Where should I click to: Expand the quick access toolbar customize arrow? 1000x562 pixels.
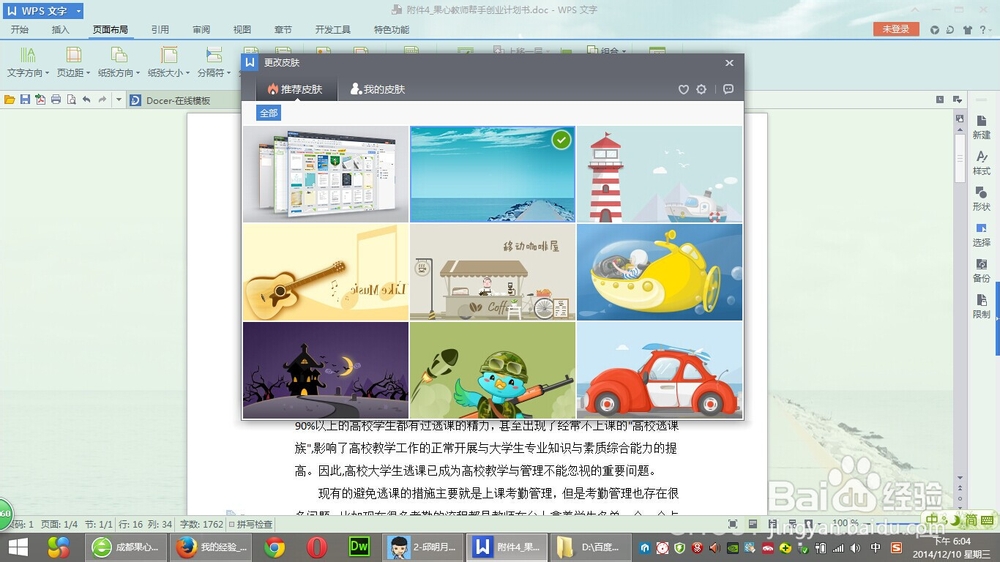click(119, 100)
